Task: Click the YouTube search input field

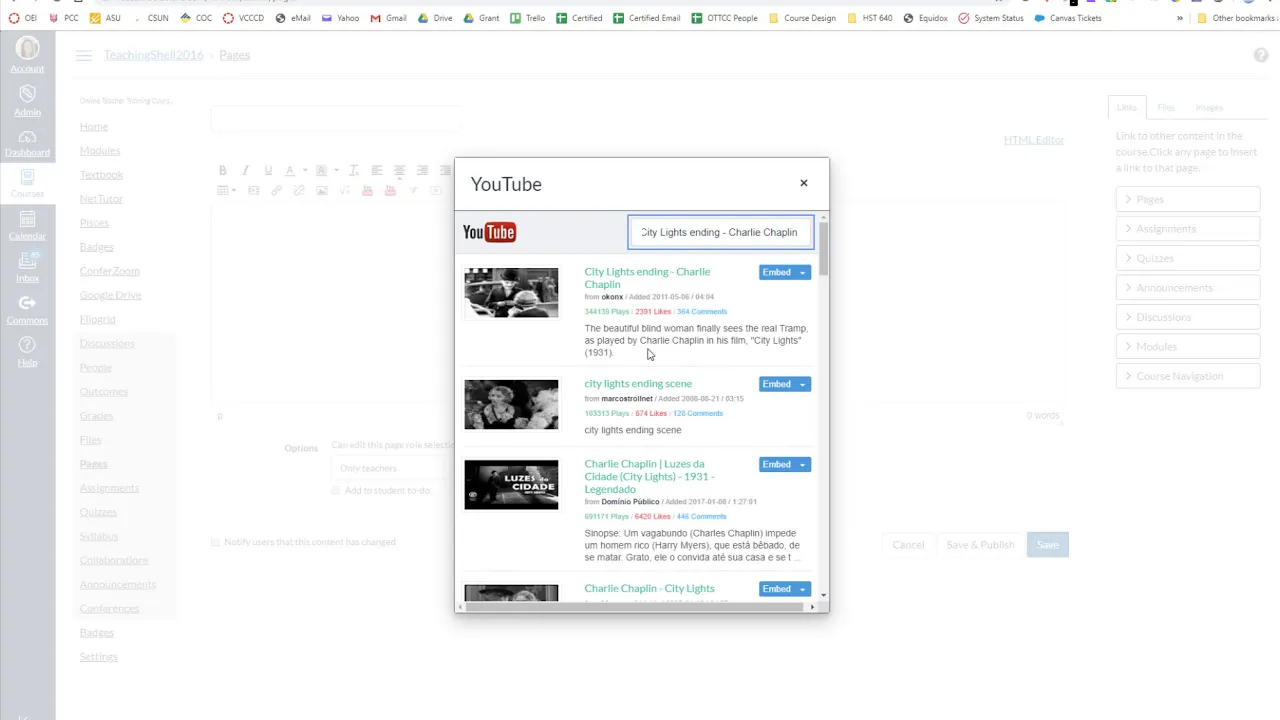Action: click(x=720, y=232)
